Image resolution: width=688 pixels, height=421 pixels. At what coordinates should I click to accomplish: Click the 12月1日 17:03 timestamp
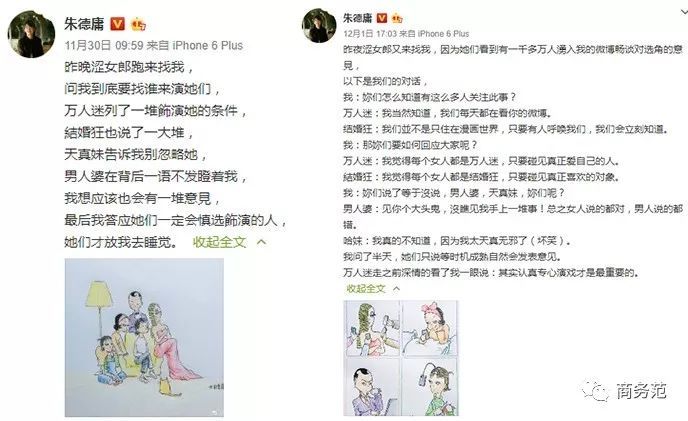370,34
